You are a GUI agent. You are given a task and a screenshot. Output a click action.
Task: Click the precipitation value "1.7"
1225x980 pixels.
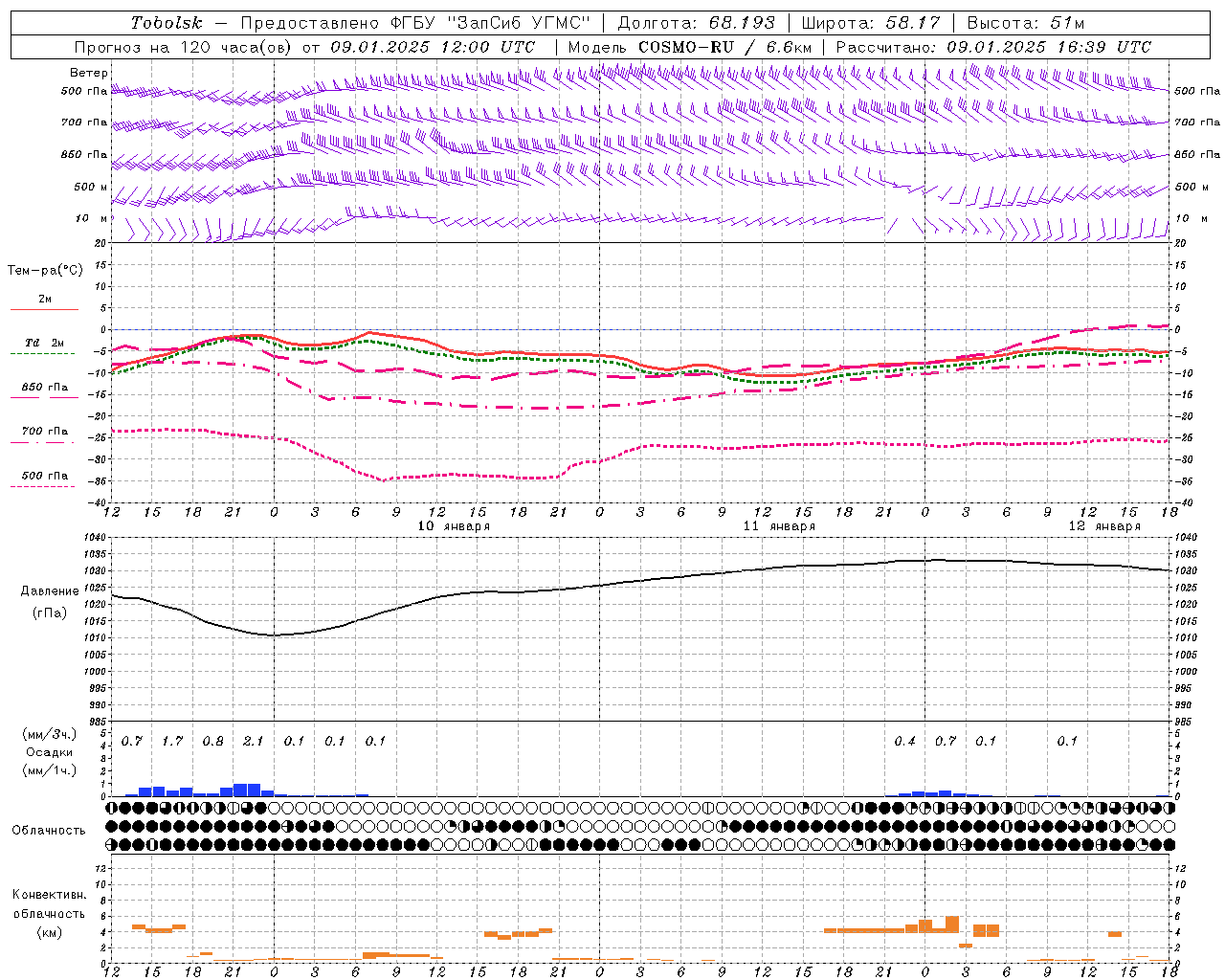[172, 742]
